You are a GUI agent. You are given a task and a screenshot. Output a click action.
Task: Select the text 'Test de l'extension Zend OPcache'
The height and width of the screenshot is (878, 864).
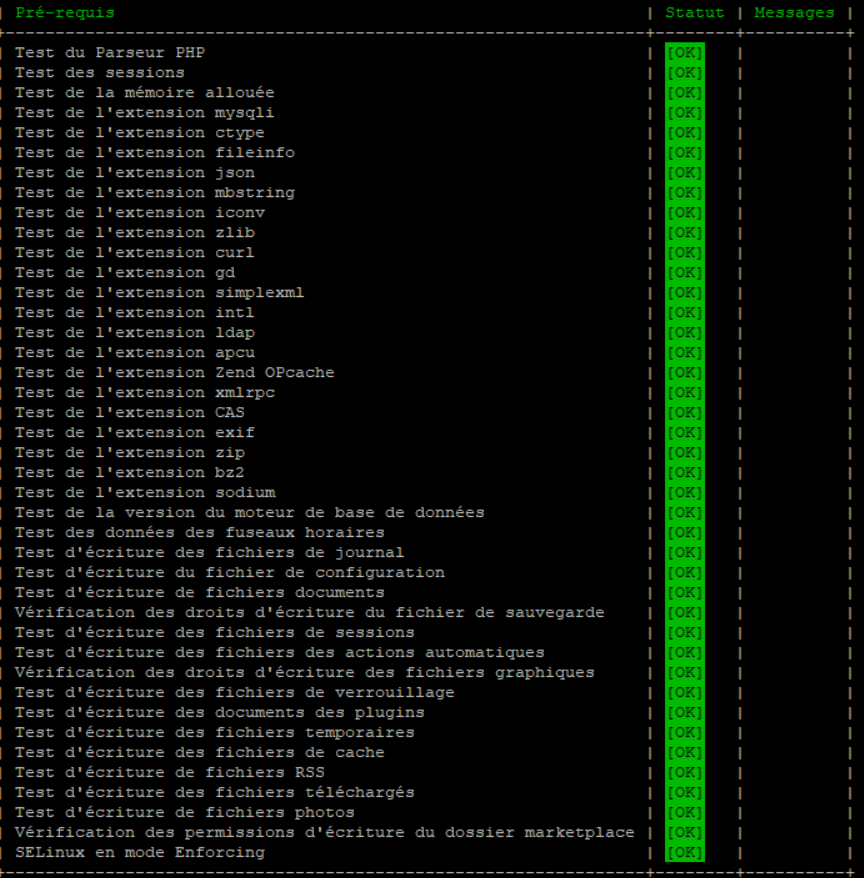pos(175,372)
